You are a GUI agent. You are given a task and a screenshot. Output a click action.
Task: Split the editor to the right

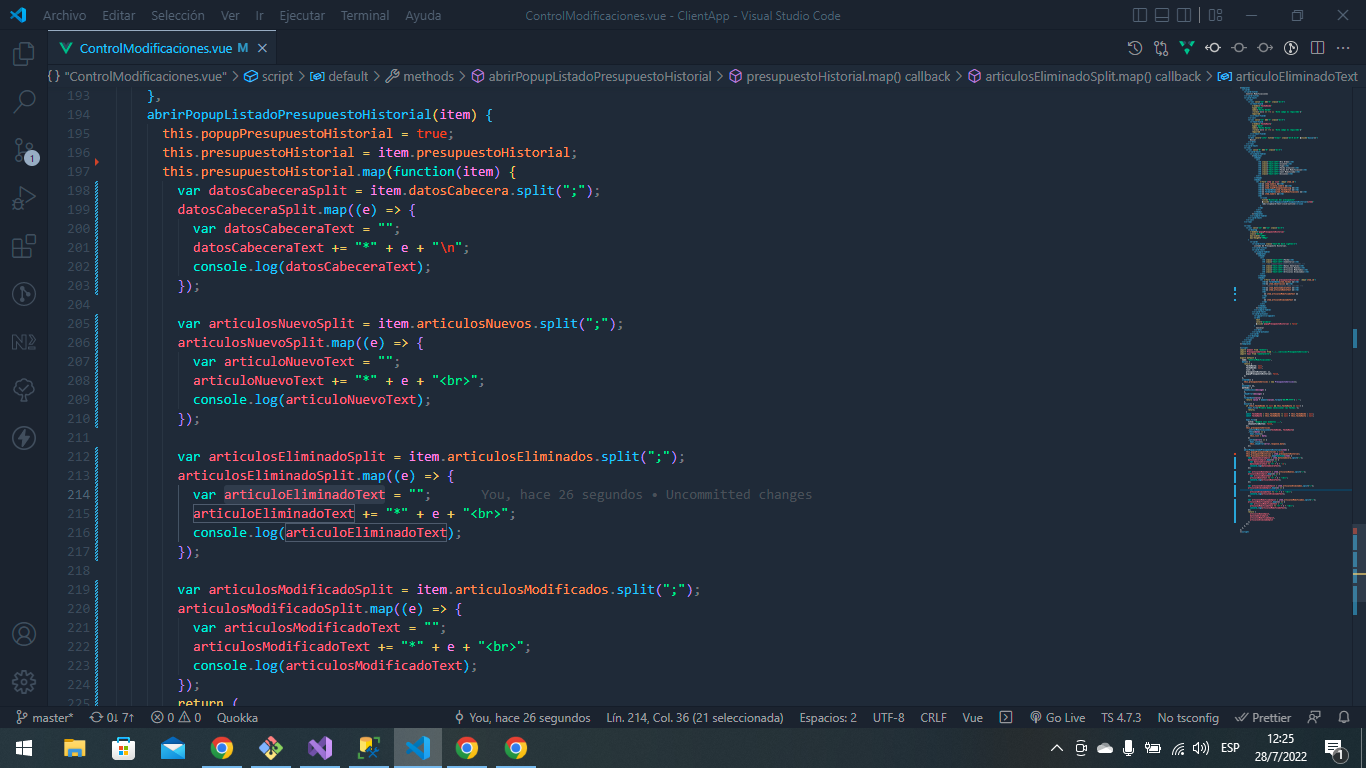tap(1317, 48)
